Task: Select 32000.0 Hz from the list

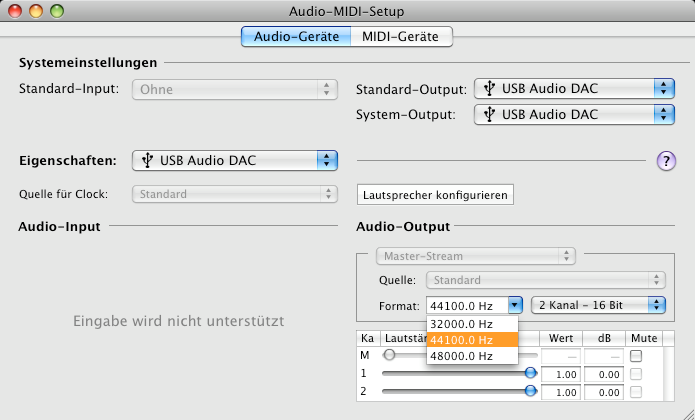Action: 472,324
